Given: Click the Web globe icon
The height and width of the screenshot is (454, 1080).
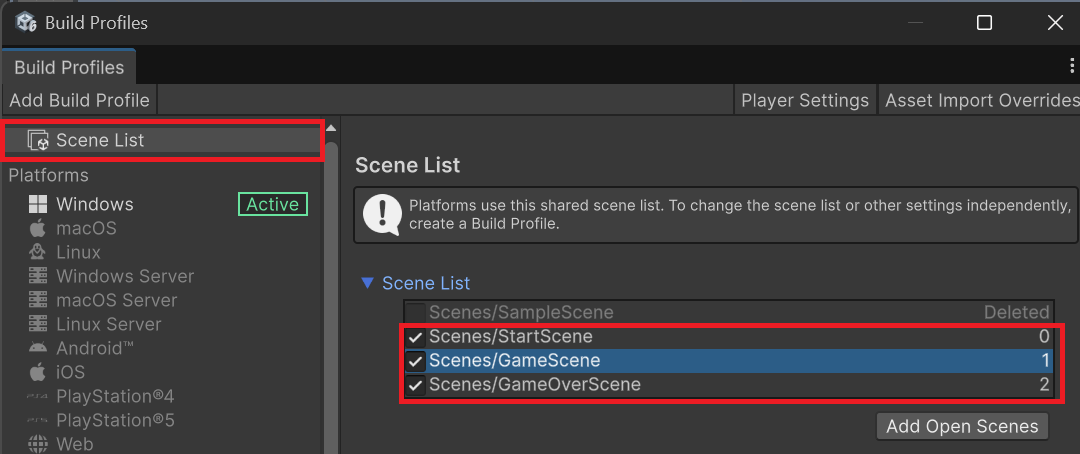Looking at the screenshot, I should (x=37, y=444).
